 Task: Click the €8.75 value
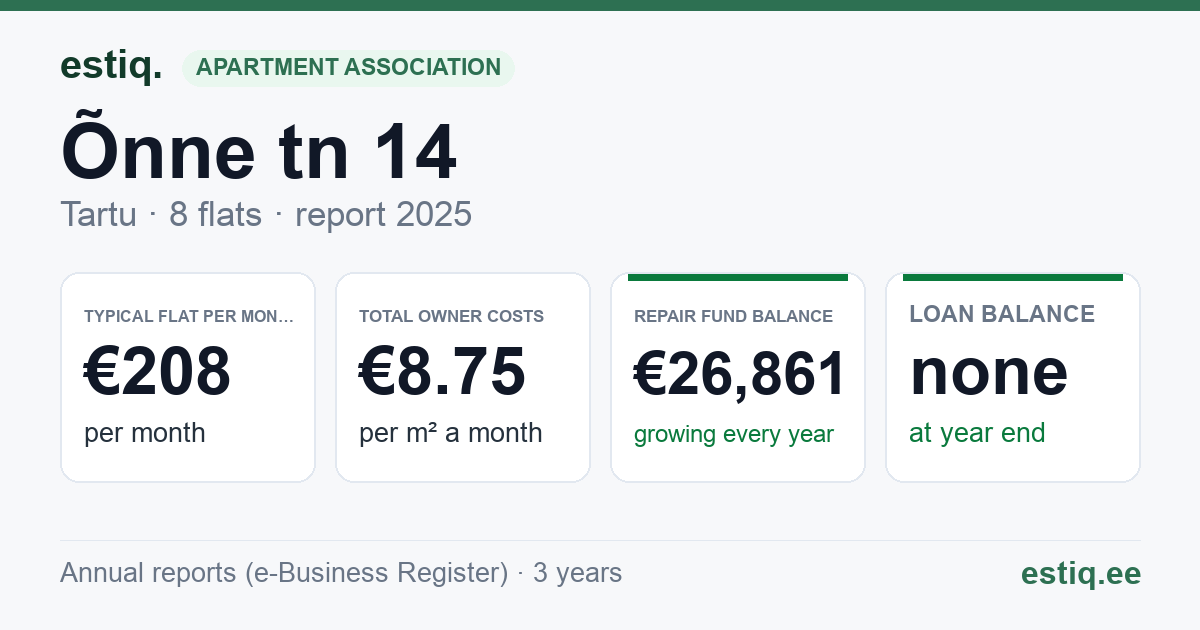442,371
